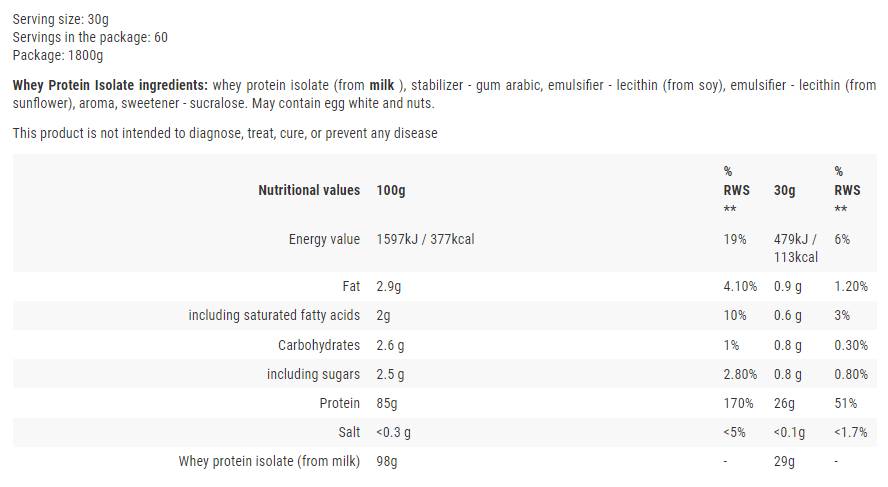Viewport: 888px width, 487px height.
Task: Click the '170%' protein RWS value
Action: [739, 403]
